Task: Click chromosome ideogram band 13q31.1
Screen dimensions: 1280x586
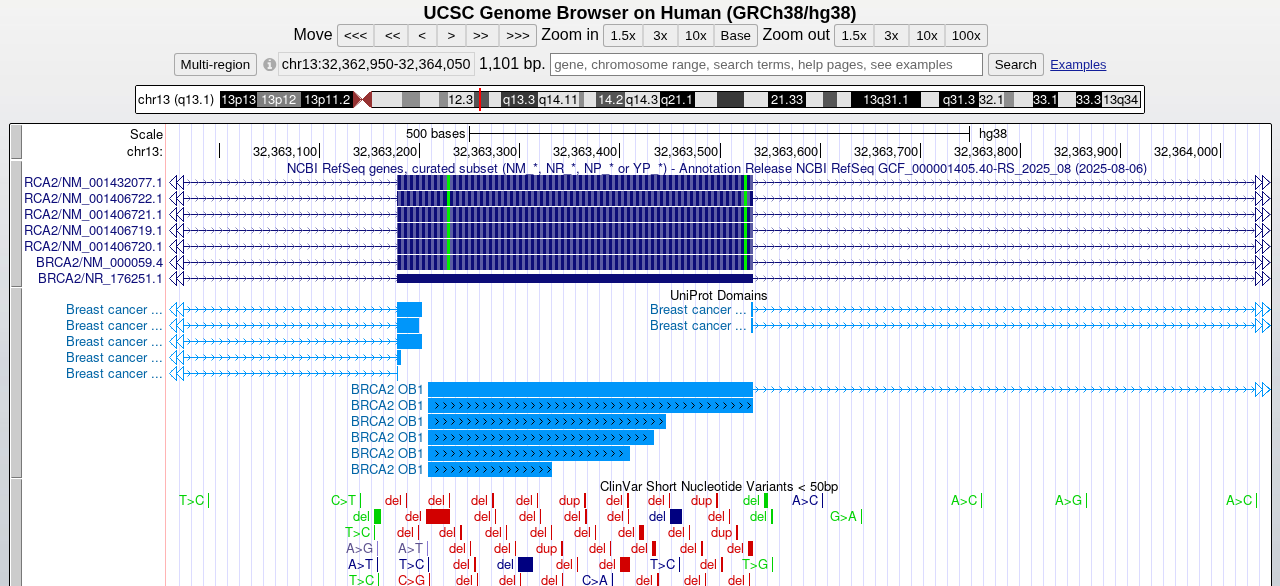Action: 885,100
